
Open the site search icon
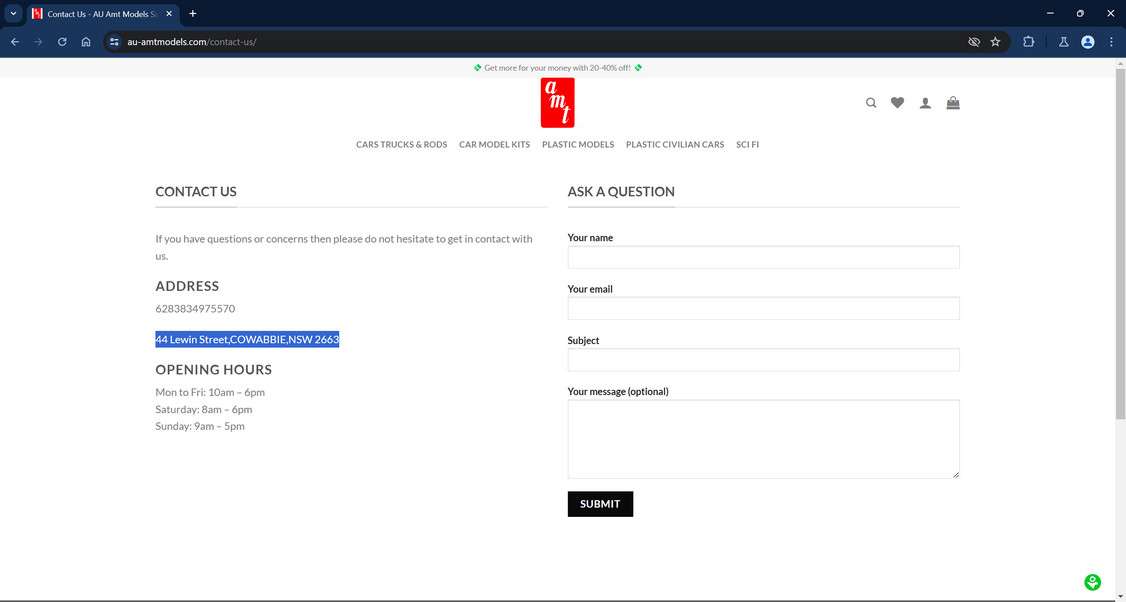pos(871,103)
